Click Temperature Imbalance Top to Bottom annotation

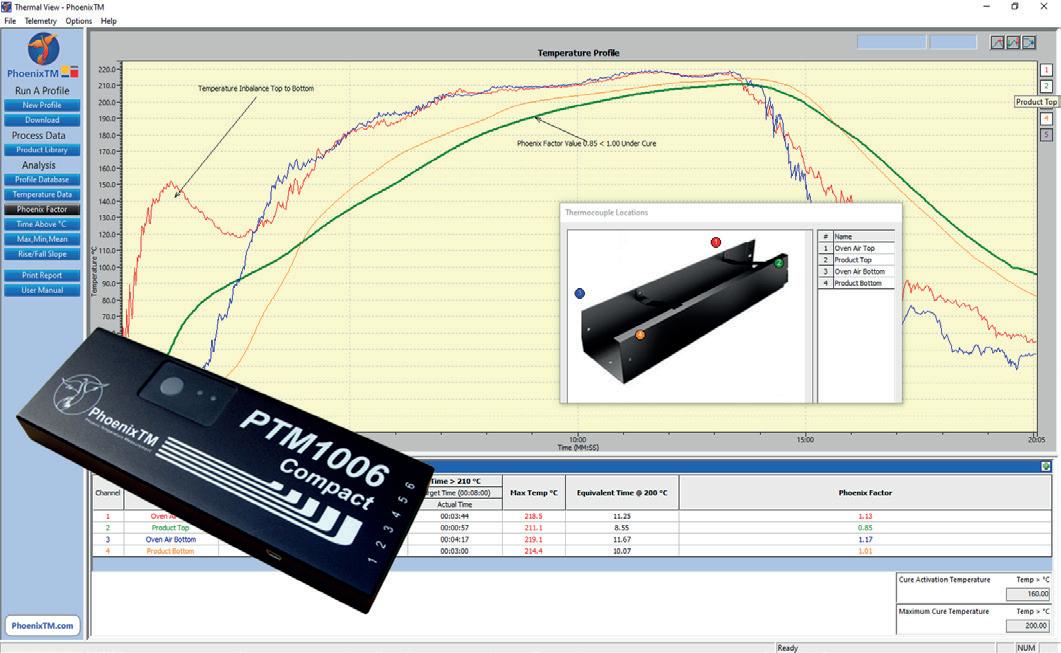(256, 89)
